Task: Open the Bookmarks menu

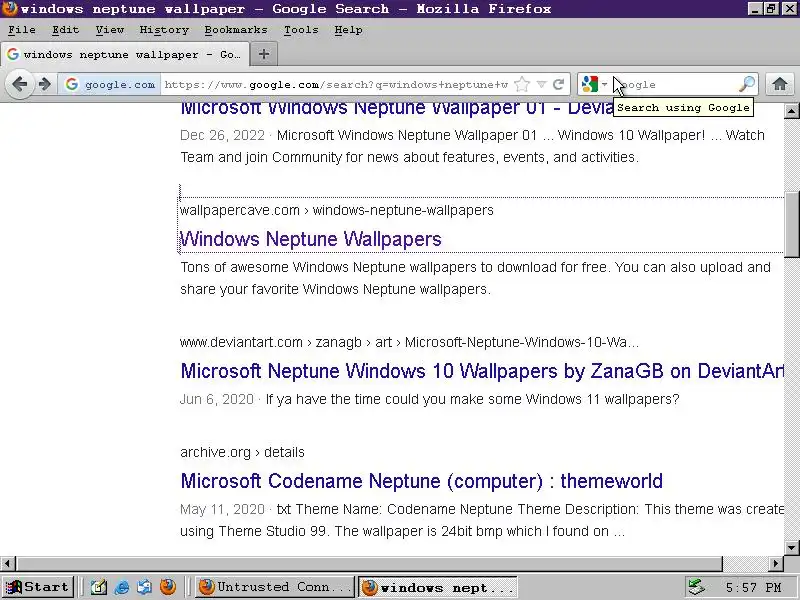Action: pyautogui.click(x=236, y=30)
